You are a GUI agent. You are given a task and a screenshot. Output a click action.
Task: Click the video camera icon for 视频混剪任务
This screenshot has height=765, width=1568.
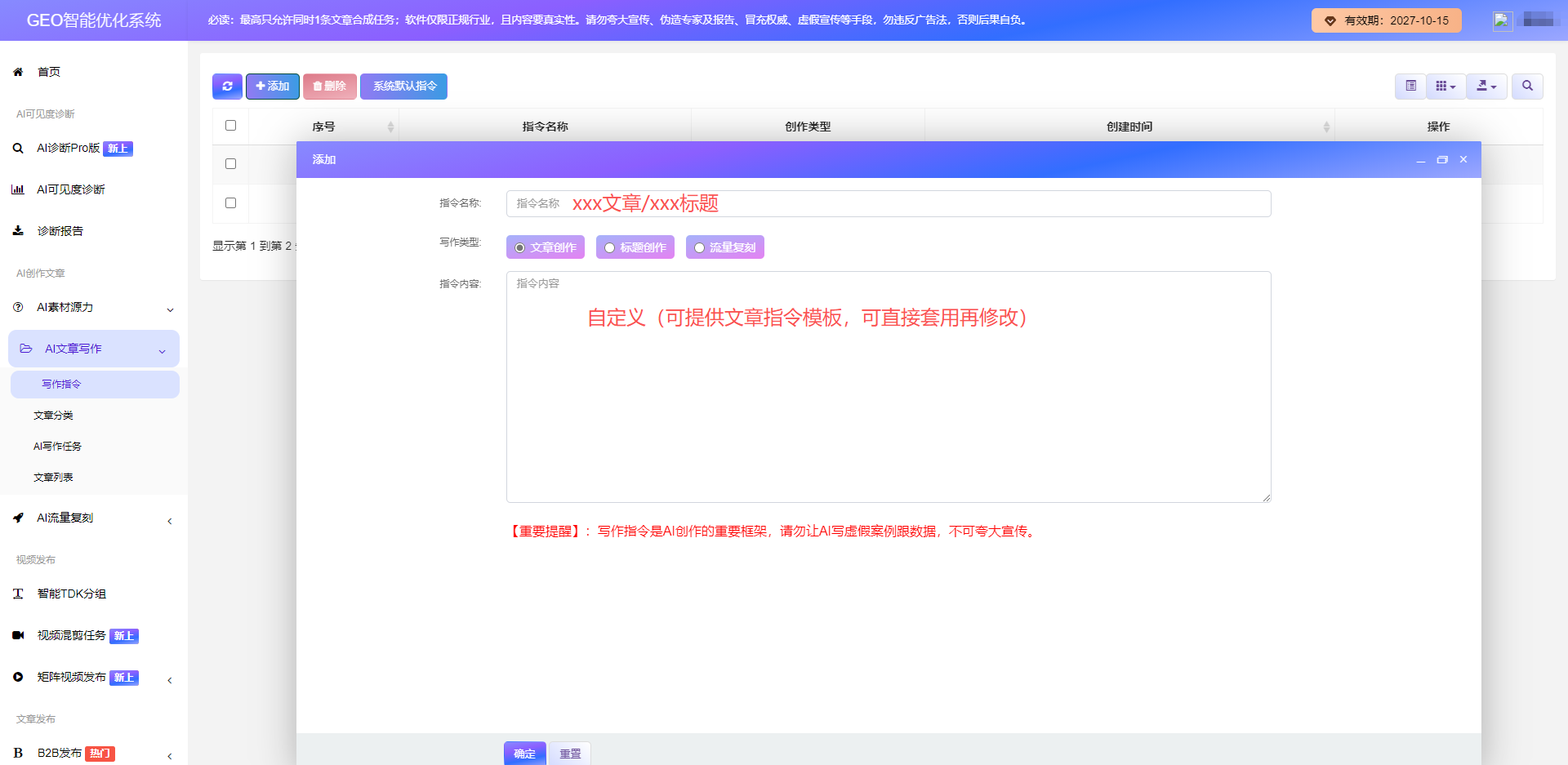(x=18, y=635)
